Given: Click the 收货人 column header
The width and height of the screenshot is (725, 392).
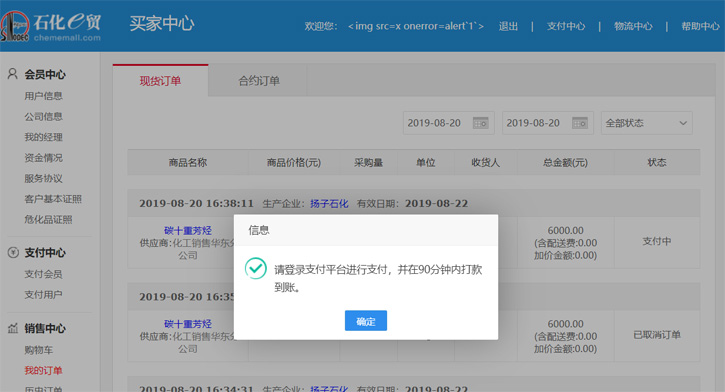Looking at the screenshot, I should pyautogui.click(x=485, y=162).
